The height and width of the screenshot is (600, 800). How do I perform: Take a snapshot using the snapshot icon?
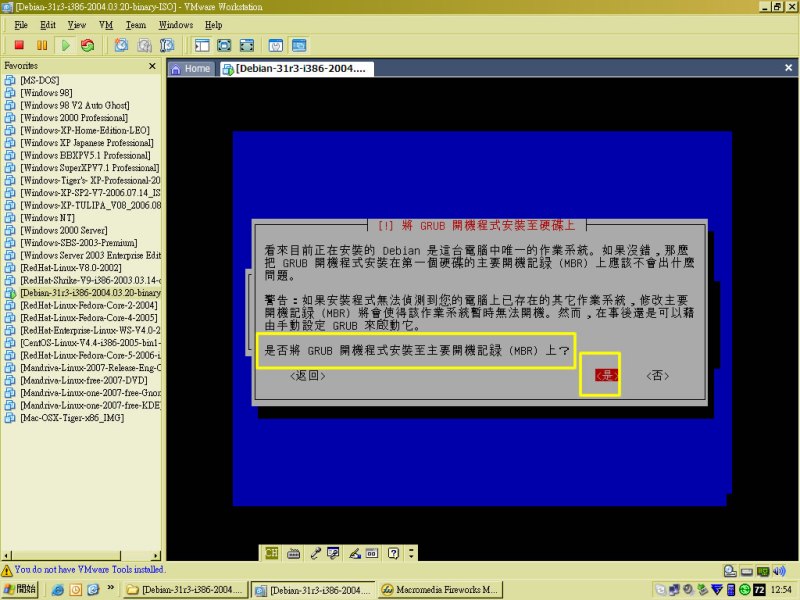(121, 45)
